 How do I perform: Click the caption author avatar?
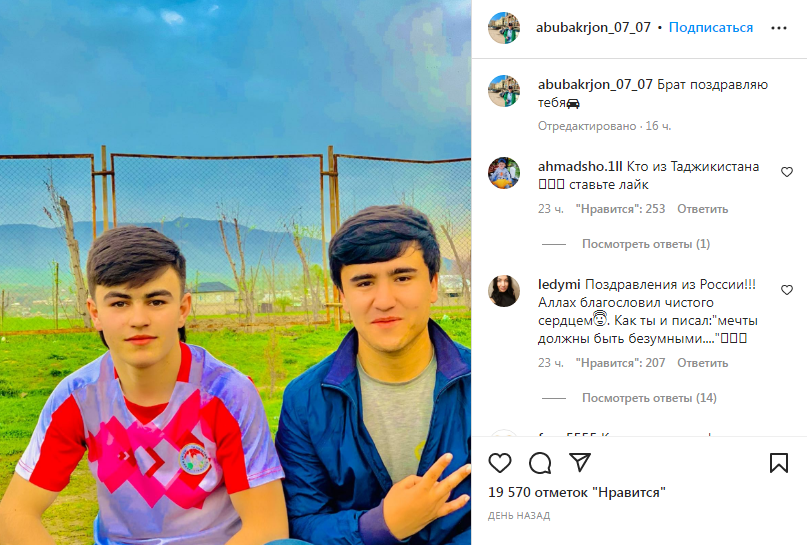(x=504, y=91)
